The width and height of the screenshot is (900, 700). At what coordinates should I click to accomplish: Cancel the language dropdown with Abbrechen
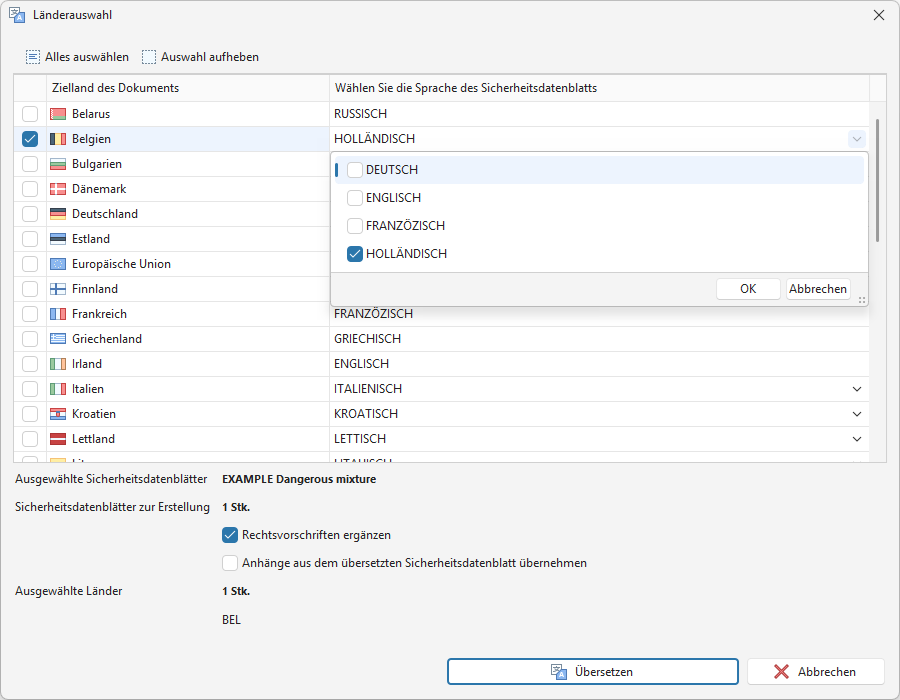[817, 289]
